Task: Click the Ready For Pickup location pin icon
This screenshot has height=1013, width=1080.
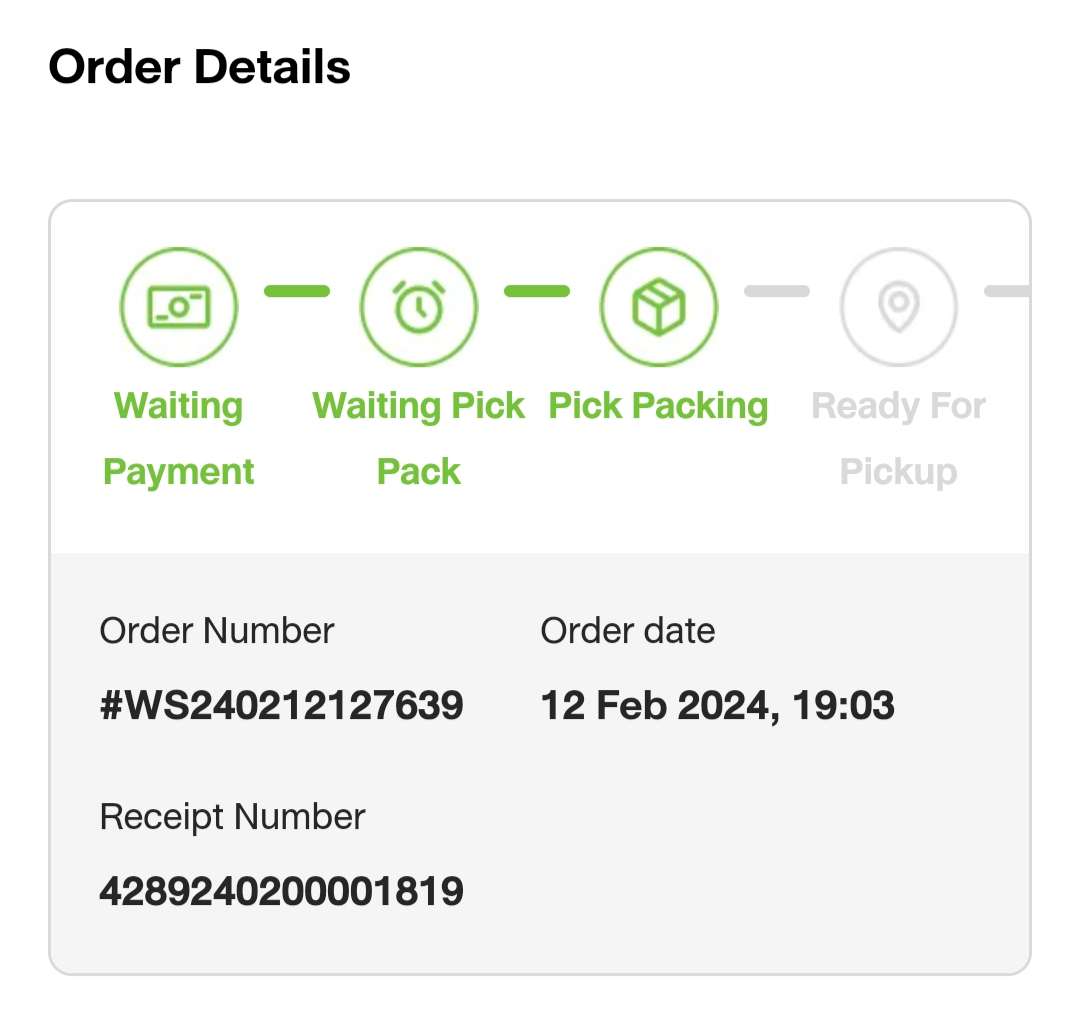Action: pos(898,307)
